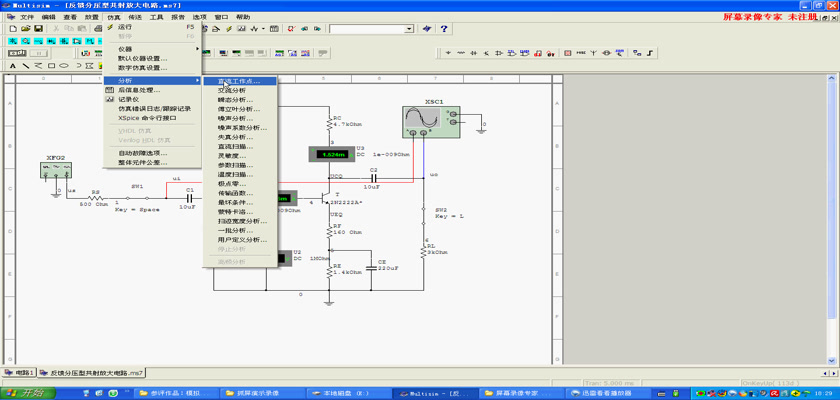
Task: Select the Ellipse drawing tool
Action: [x=64, y=66]
